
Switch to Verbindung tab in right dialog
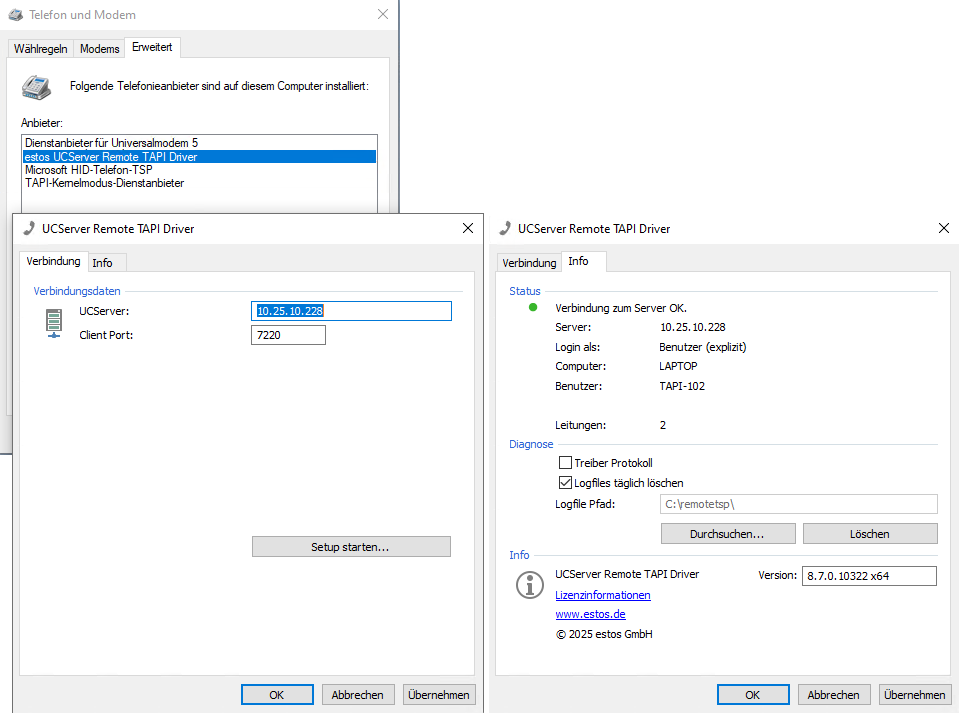point(529,263)
